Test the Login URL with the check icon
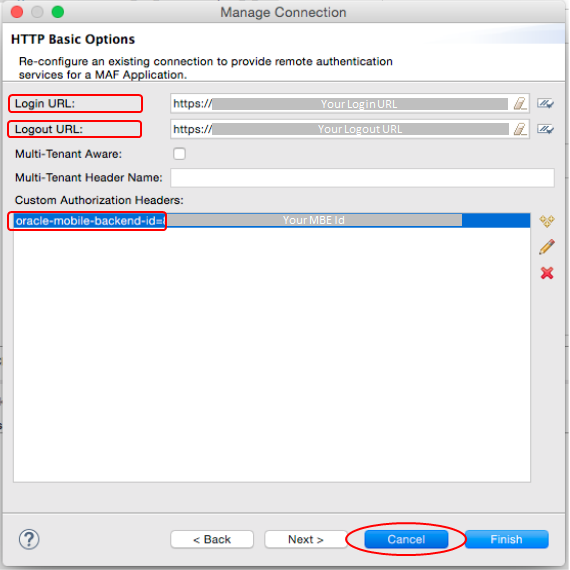Viewport: 570px width, 570px height. click(x=545, y=104)
